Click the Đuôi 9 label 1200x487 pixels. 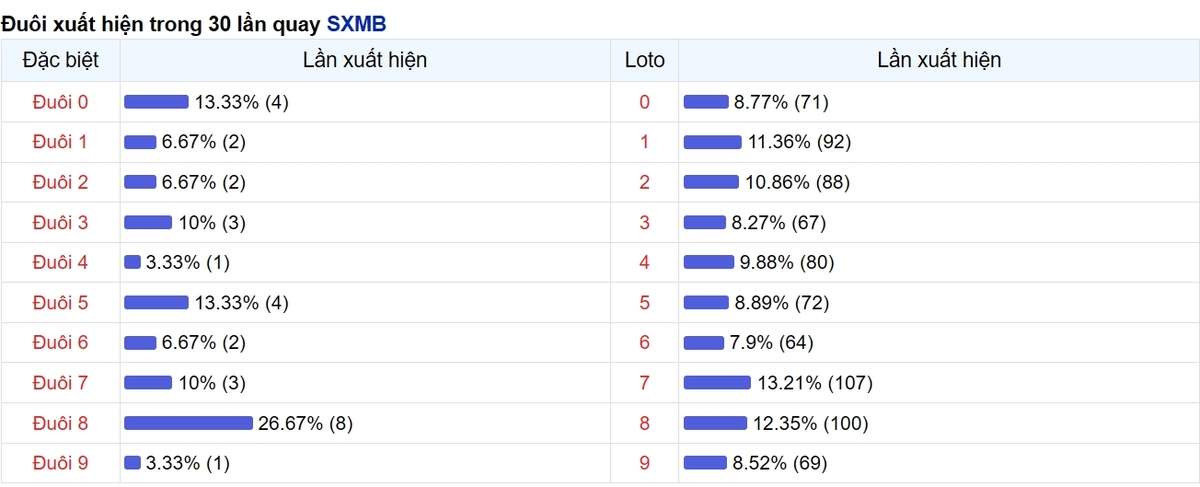pyautogui.click(x=60, y=463)
